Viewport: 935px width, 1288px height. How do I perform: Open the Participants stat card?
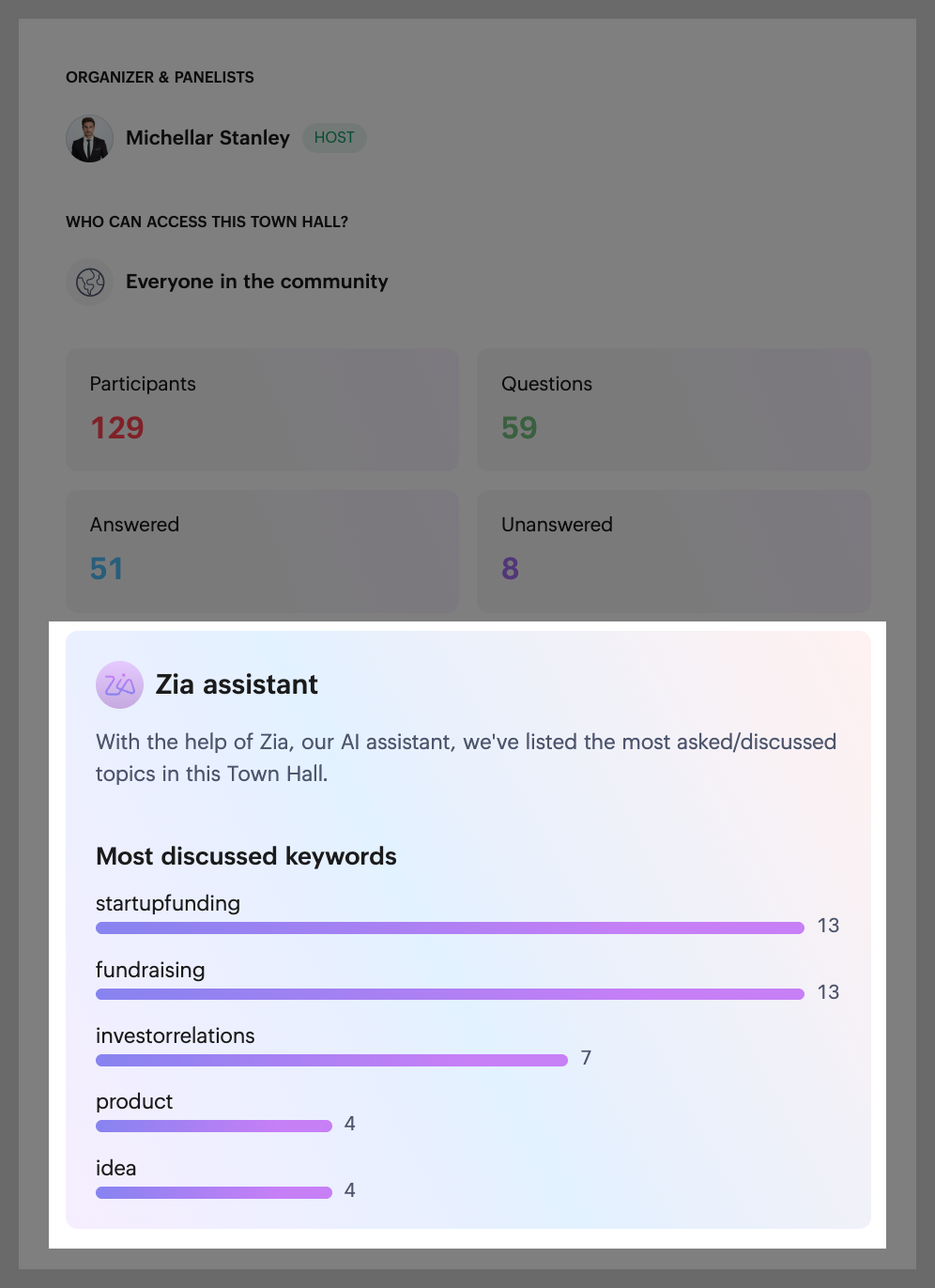click(x=263, y=410)
